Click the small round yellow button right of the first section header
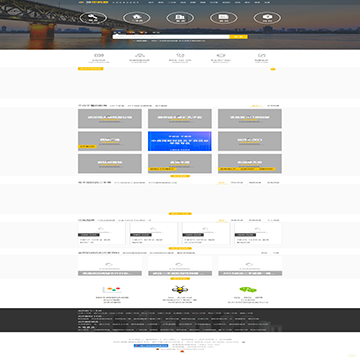The image size is (360, 360). 273,69
